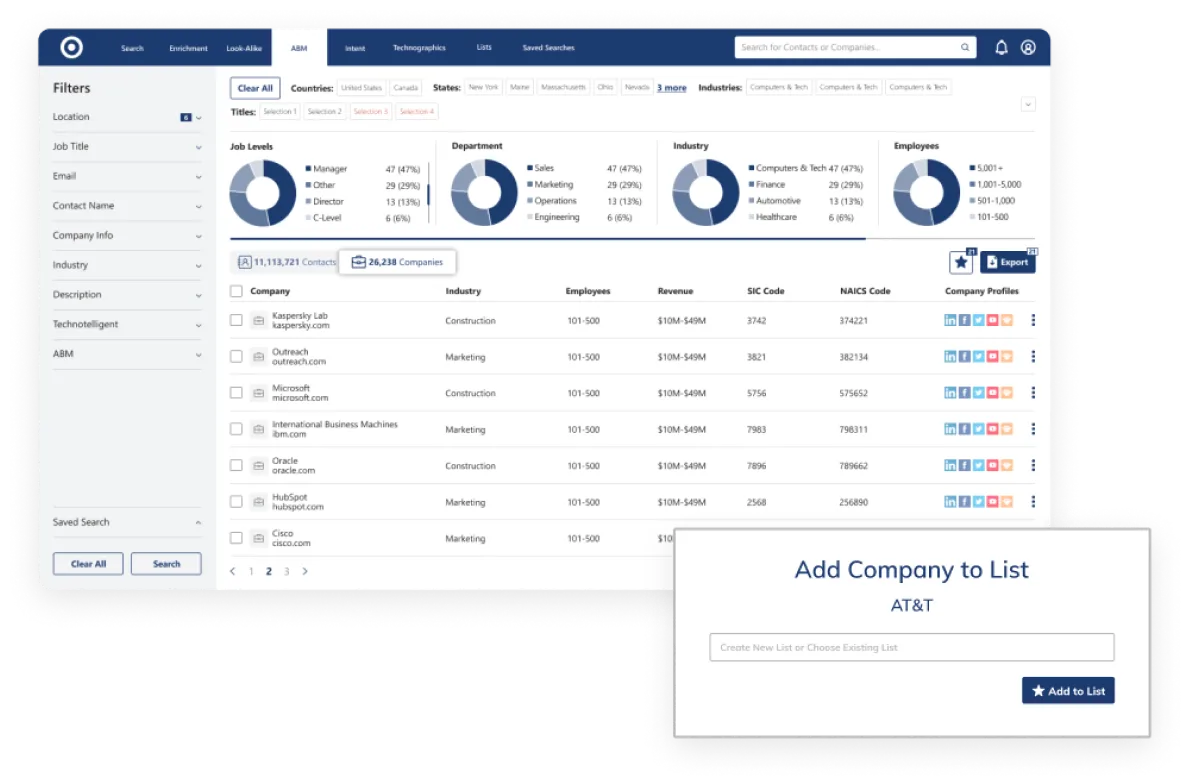
Task: Collapse the applied filters chevron
Action: click(1028, 104)
